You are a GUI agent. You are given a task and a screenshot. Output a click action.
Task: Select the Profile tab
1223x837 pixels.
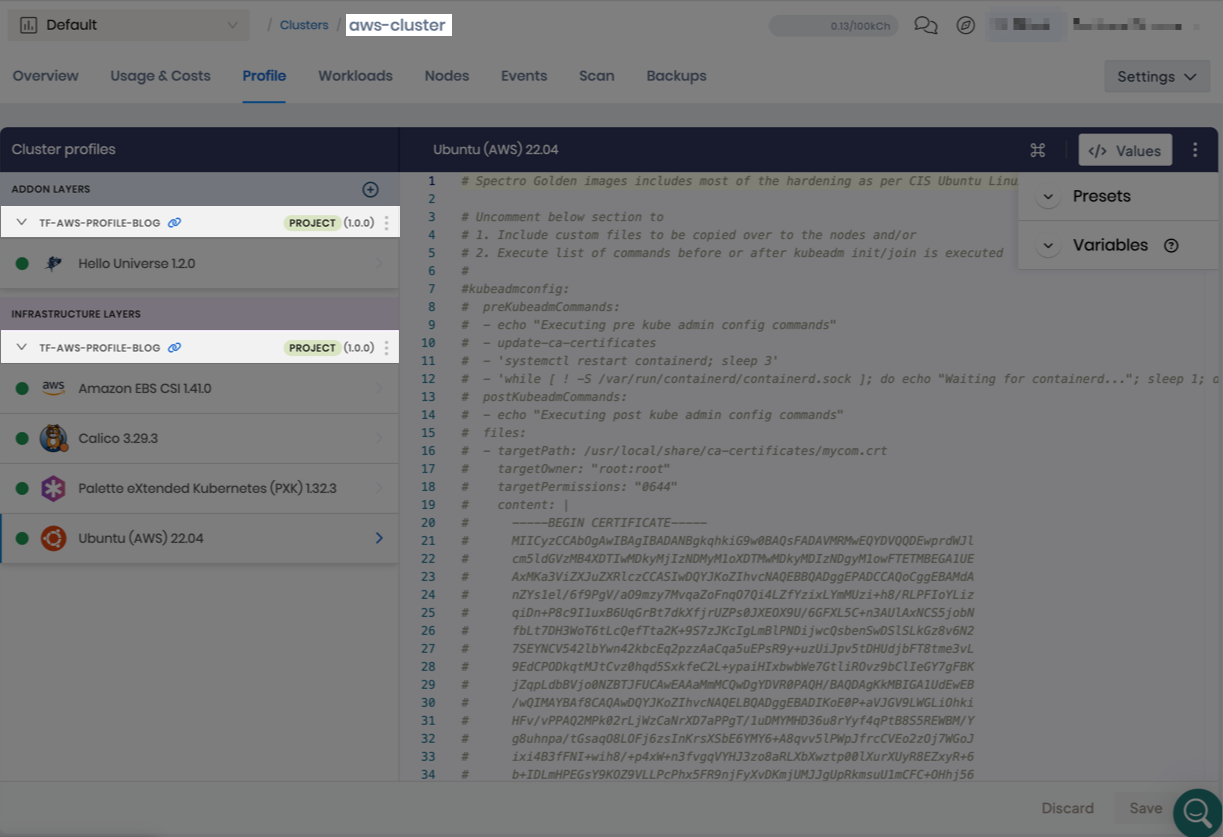click(264, 76)
